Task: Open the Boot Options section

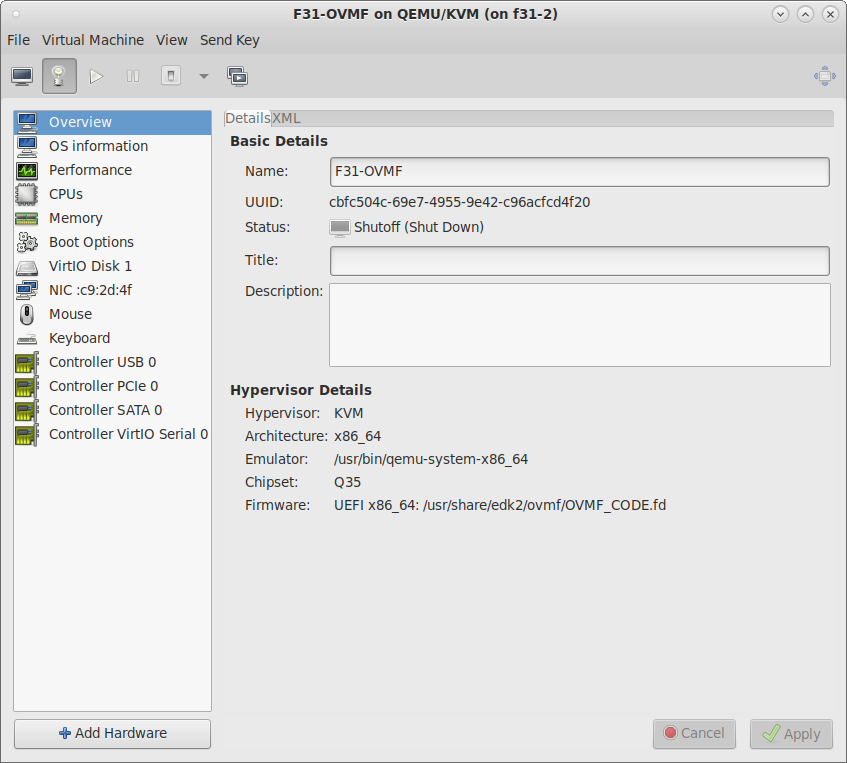Action: click(91, 242)
